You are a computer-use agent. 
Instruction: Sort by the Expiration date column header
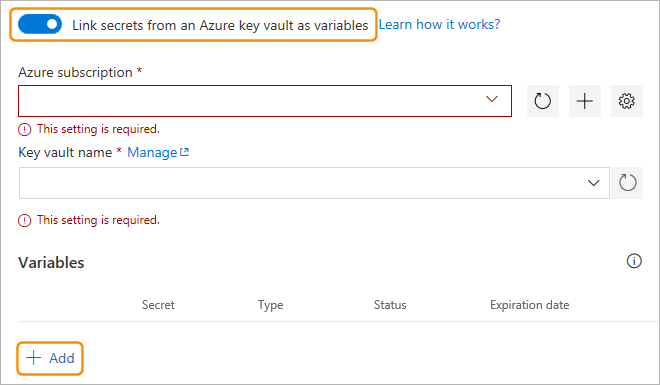tap(530, 305)
